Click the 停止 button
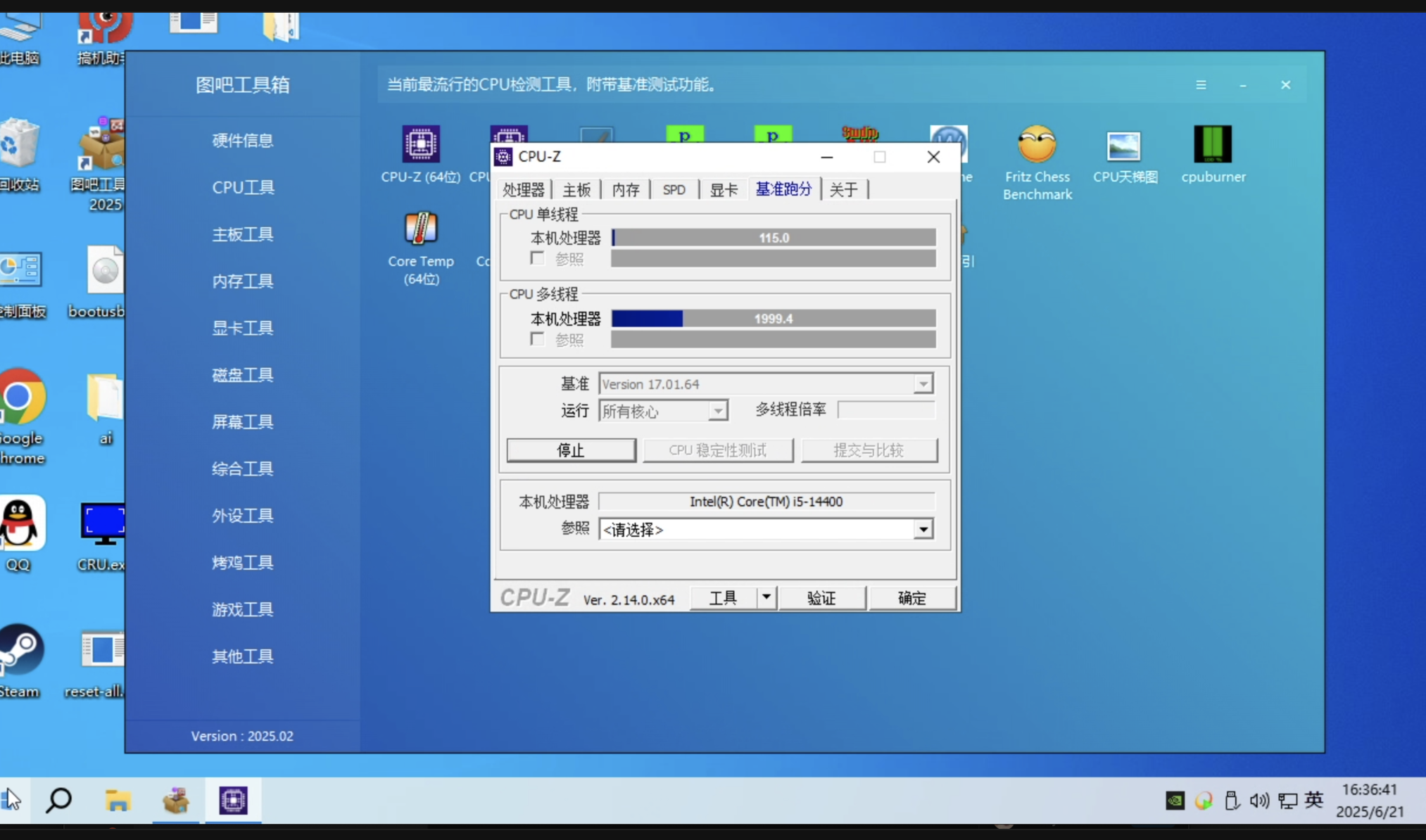 click(571, 450)
